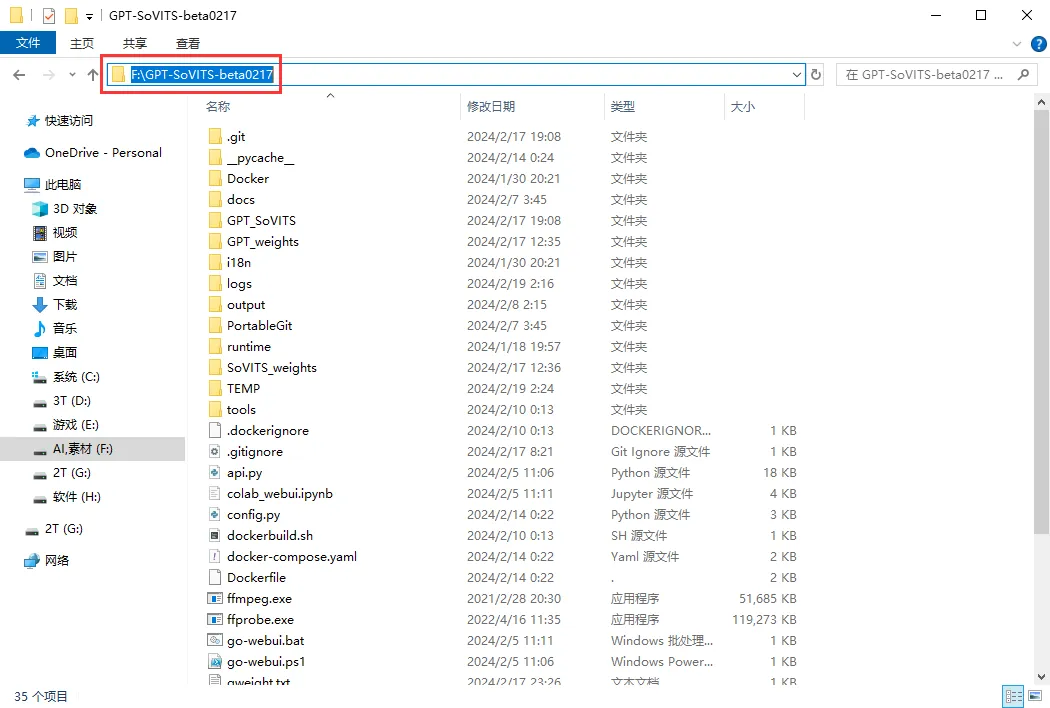Image resolution: width=1050 pixels, height=708 pixels.
Task: Sort by 修改日期 column header
Action: 490,107
